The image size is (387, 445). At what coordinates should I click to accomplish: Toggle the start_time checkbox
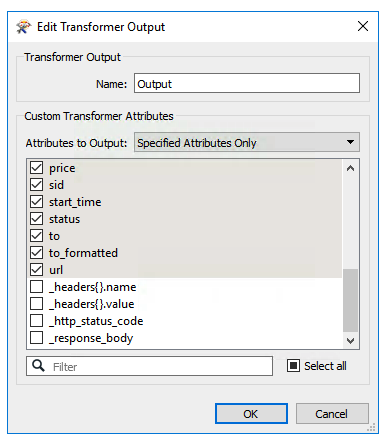click(36, 202)
